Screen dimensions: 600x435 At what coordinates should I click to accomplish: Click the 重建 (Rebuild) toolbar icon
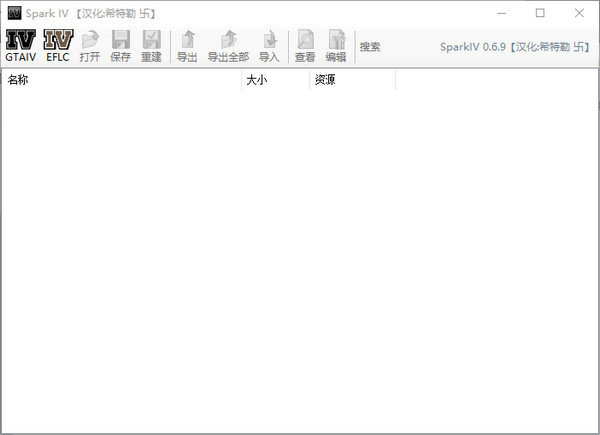click(x=151, y=46)
